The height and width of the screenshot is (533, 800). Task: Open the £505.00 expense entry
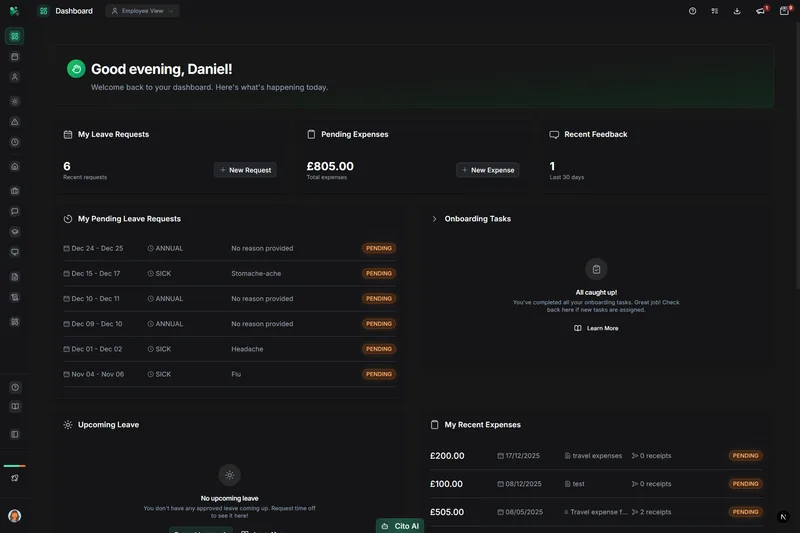point(596,512)
